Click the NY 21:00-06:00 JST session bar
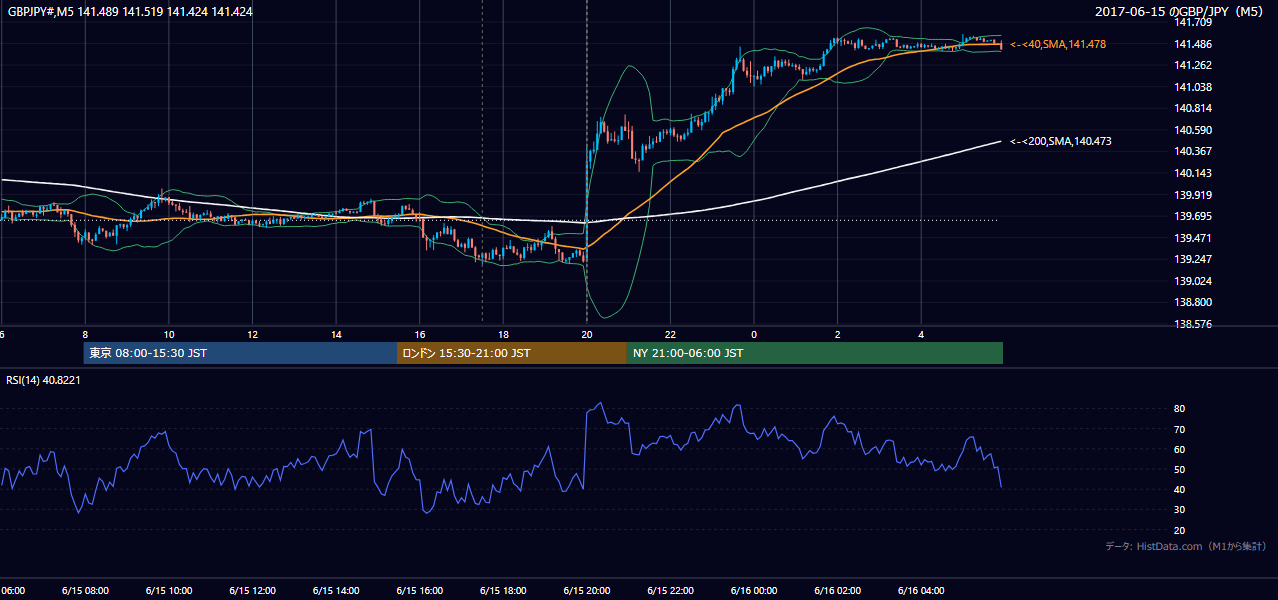The height and width of the screenshot is (600, 1278). [x=815, y=353]
